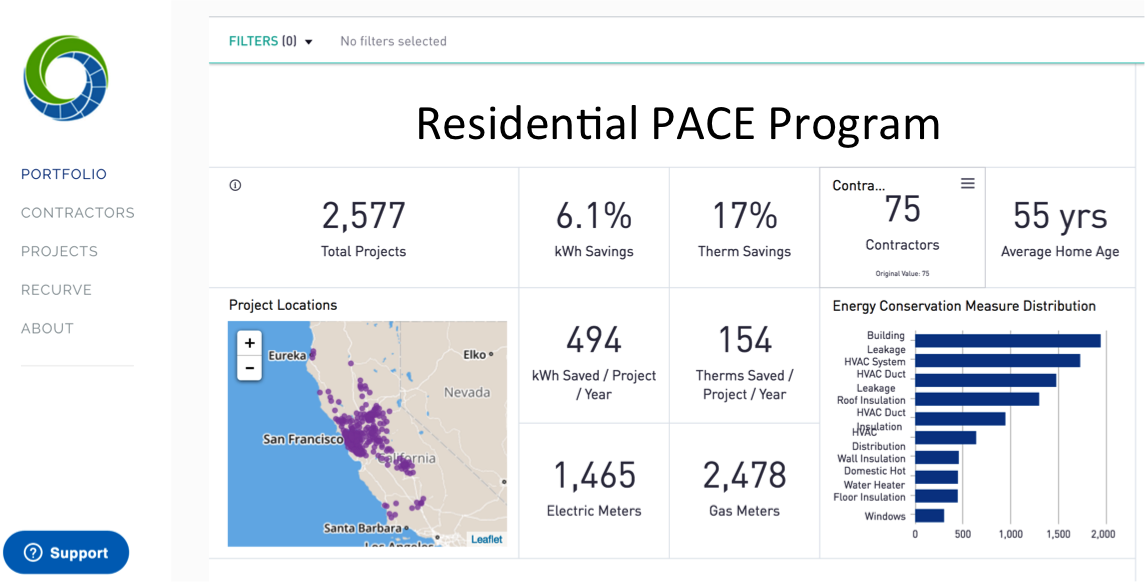Viewport: 1145px width, 582px height.
Task: Follow the Leaflet attribution link
Action: (487, 539)
